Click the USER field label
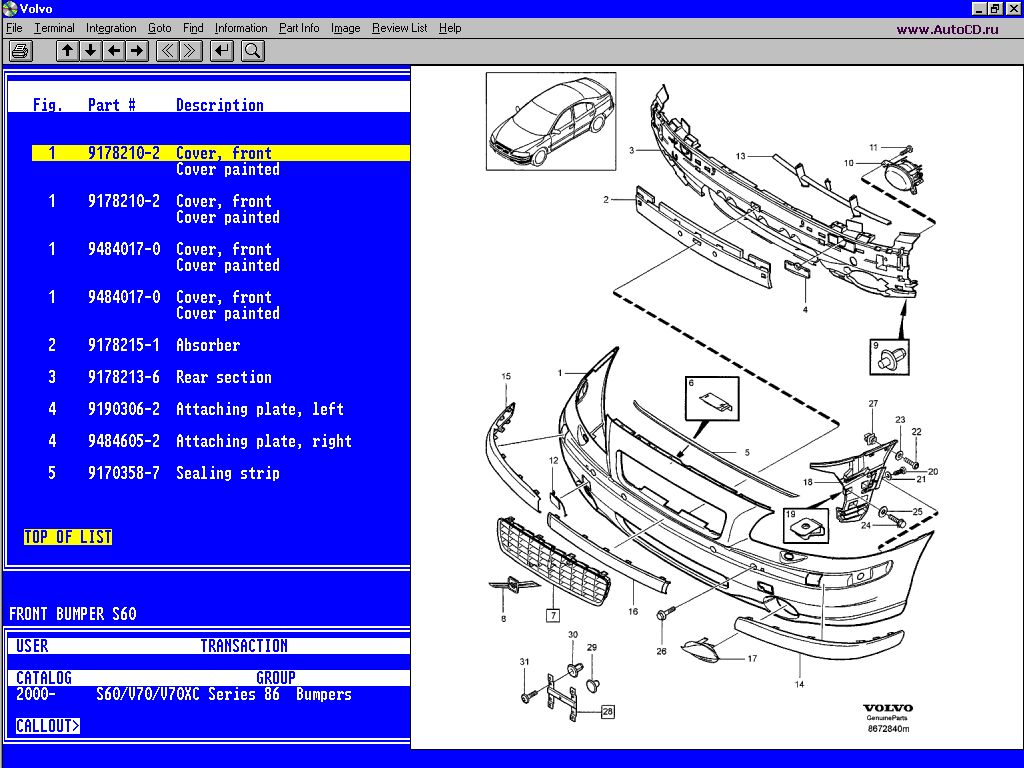This screenshot has width=1024, height=768. 32,646
